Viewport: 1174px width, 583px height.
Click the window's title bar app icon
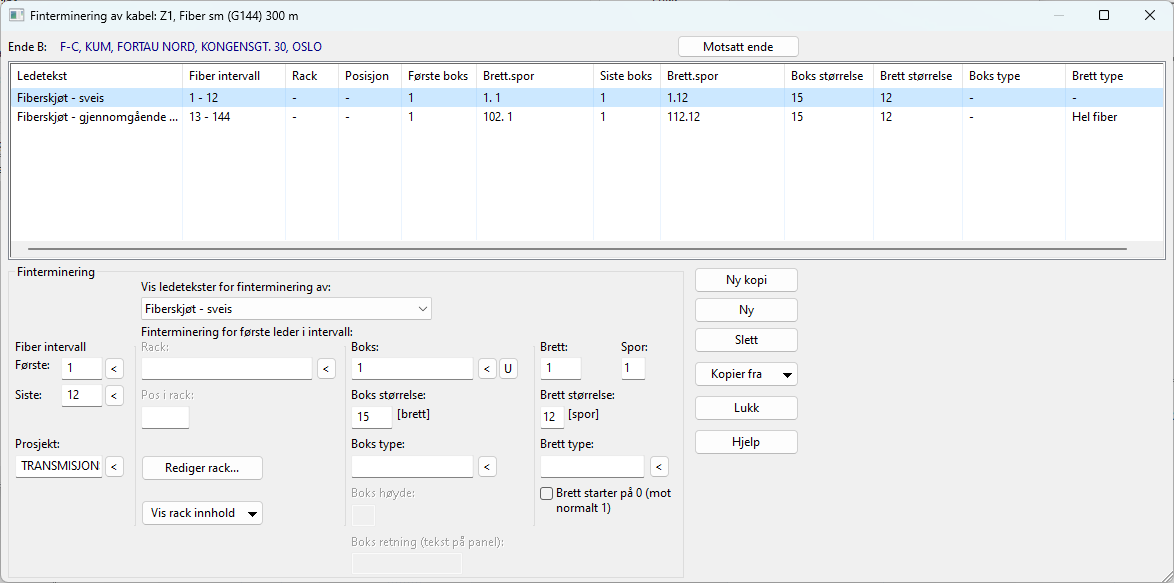pyautogui.click(x=16, y=15)
